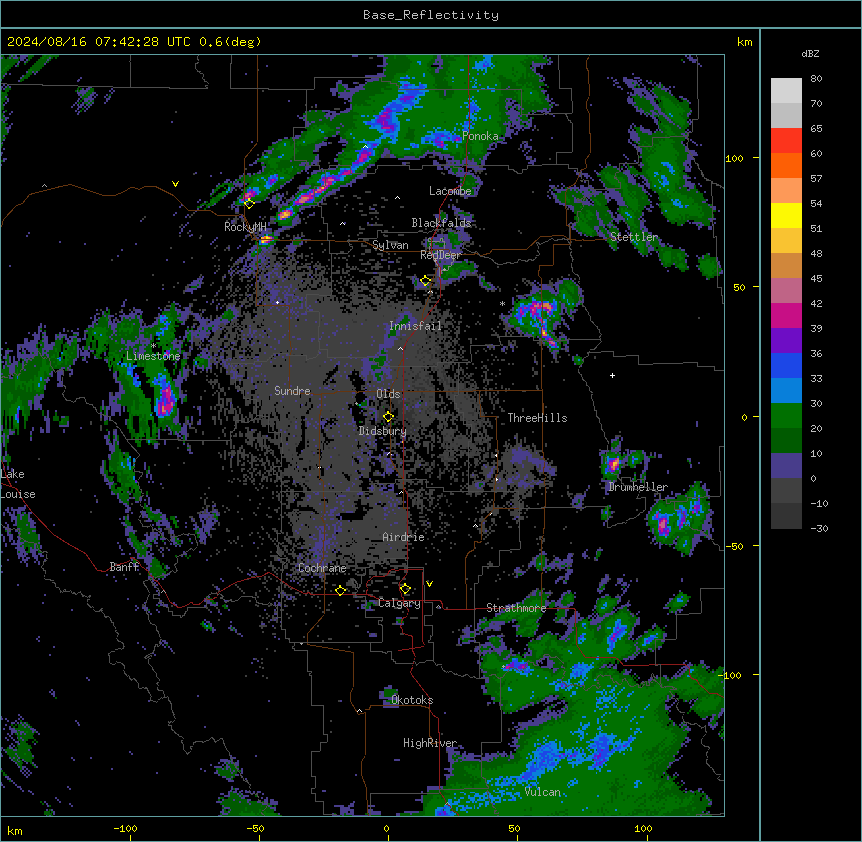This screenshot has width=862, height=842.
Task: Click the Sylvan map label
Action: click(390, 246)
